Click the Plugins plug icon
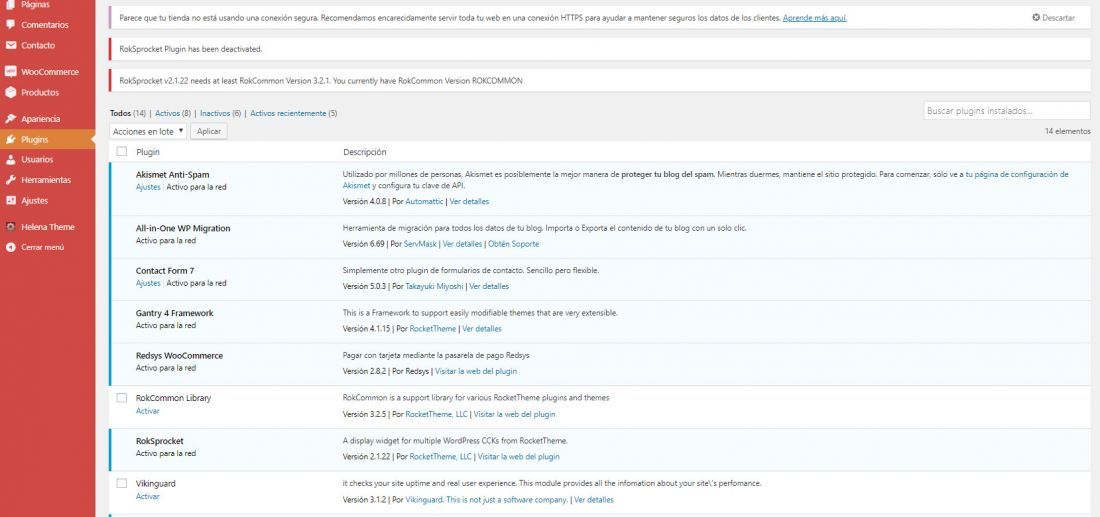 click(x=10, y=139)
